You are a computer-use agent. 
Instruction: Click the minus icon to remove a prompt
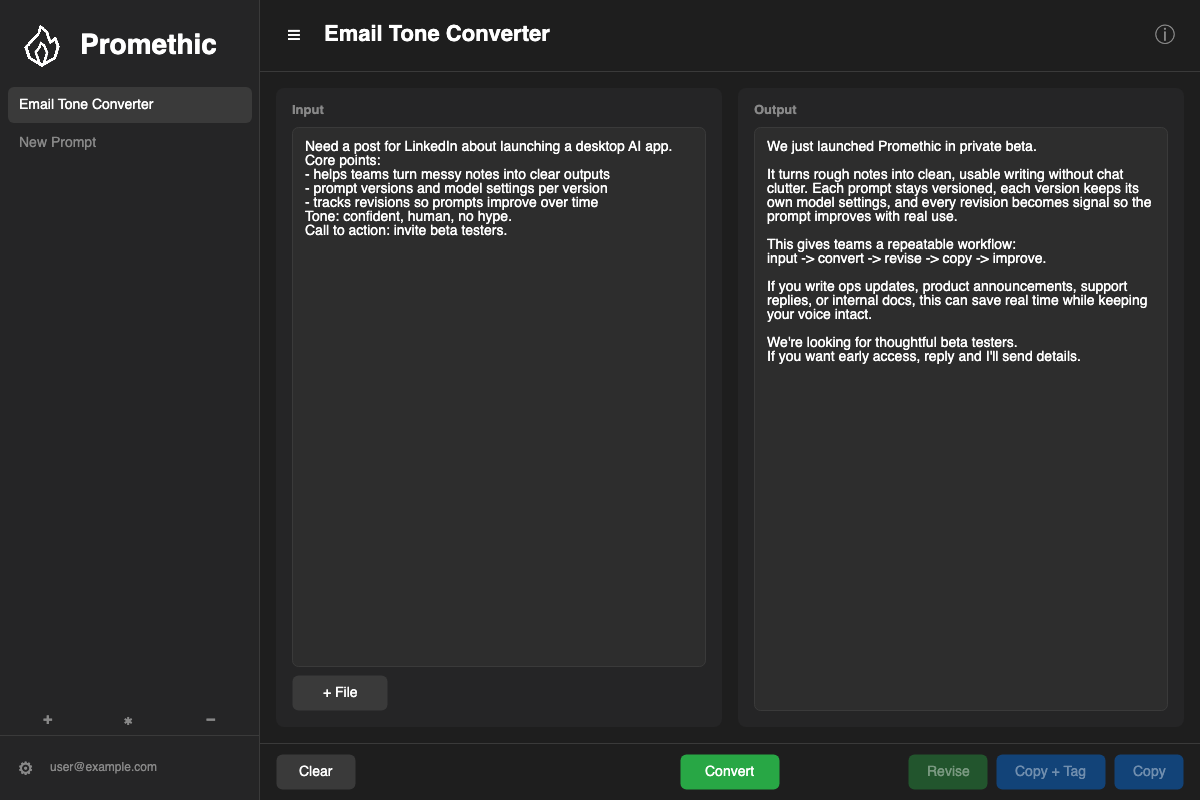[210, 719]
